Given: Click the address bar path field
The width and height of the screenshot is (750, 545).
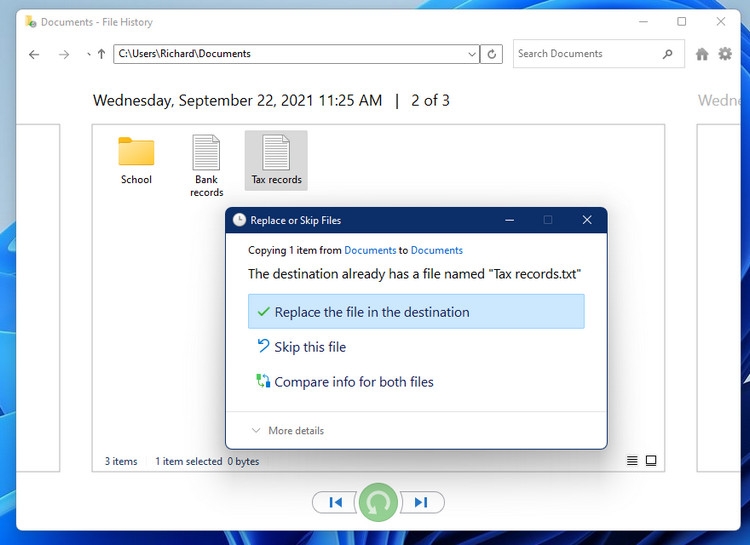Looking at the screenshot, I should 290,54.
